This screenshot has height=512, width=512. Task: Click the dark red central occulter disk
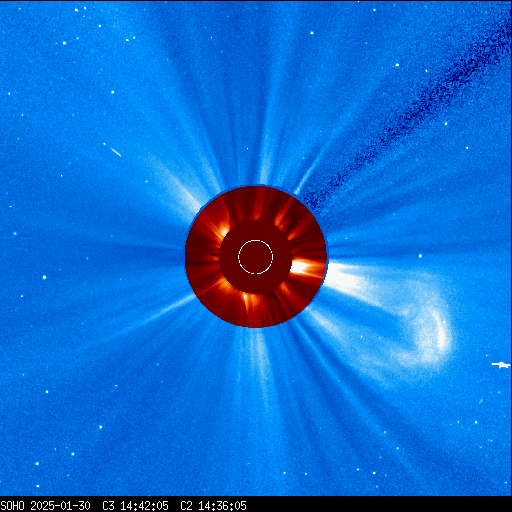tap(256, 257)
